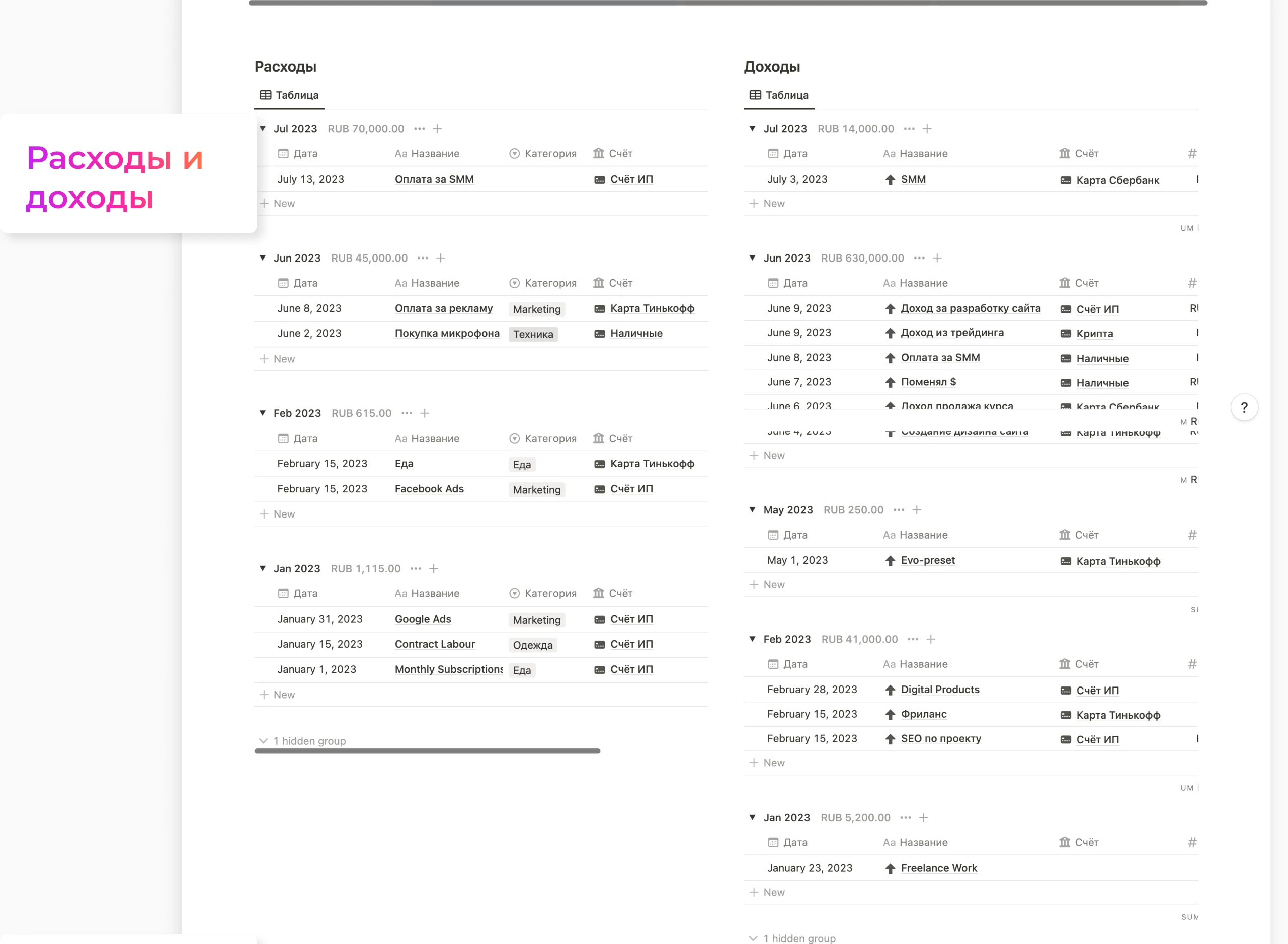The height and width of the screenshot is (944, 1288).
Task: Open the Google Ads expense entry
Action: 423,619
